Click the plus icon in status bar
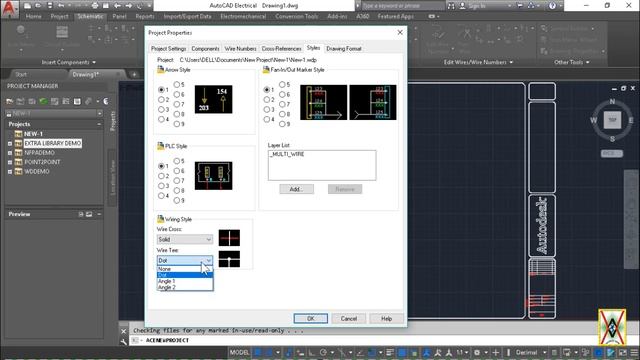This screenshot has width=640, height=360. tap(496, 352)
